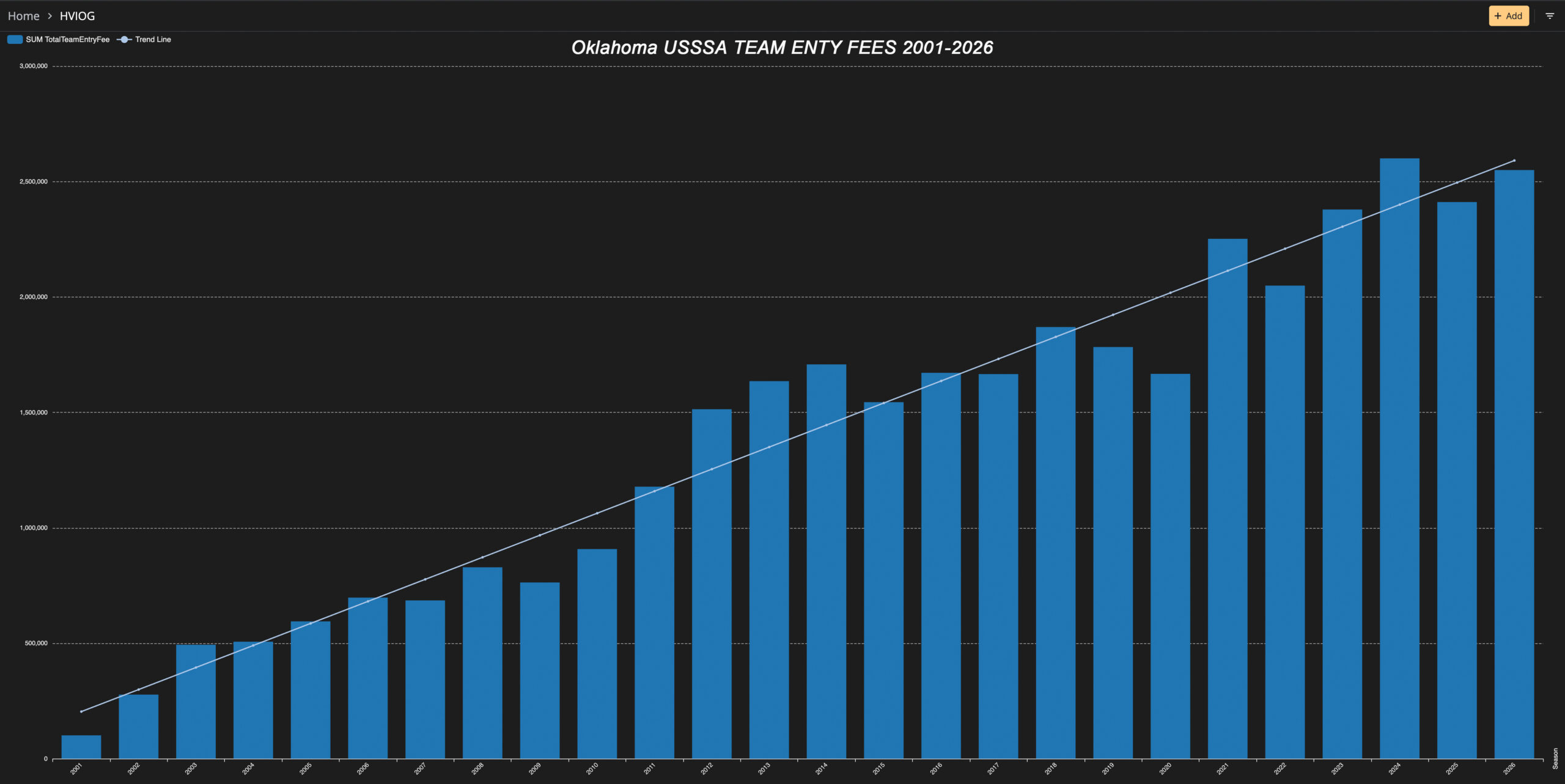
Task: Select the 2003 bar
Action: click(x=196, y=702)
